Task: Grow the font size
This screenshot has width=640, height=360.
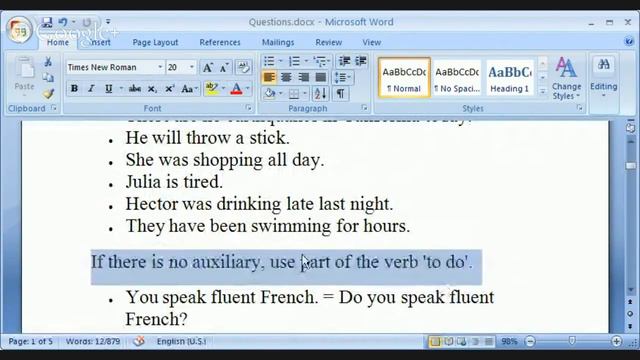Action: (208, 67)
